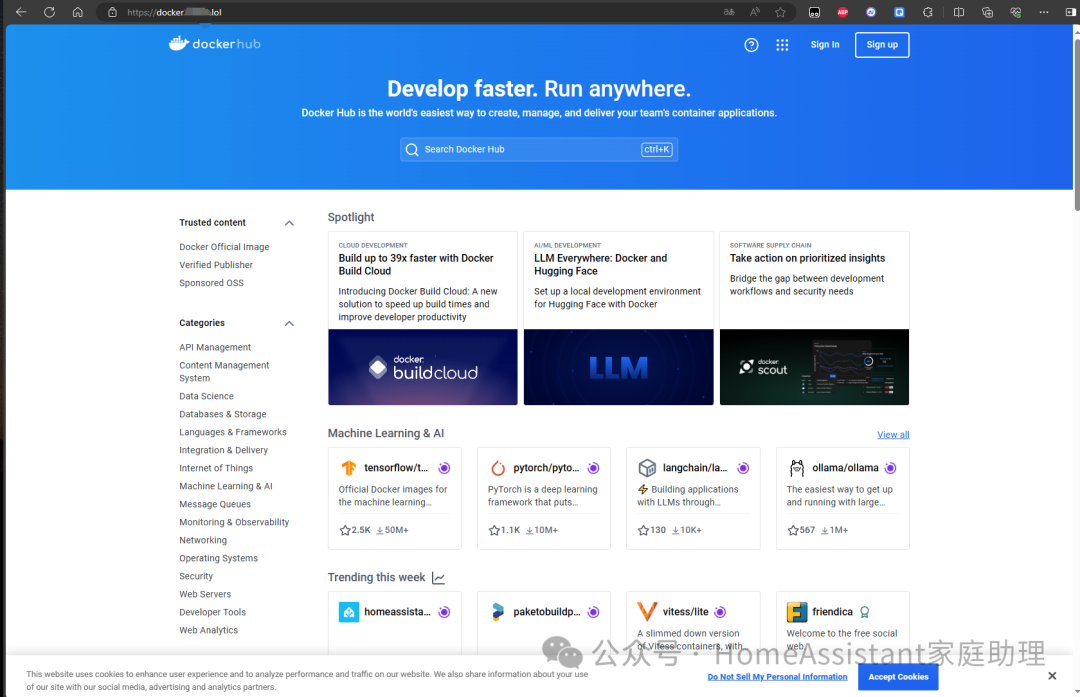
Task: Click verified badge next to tensorflow
Action: 444,468
